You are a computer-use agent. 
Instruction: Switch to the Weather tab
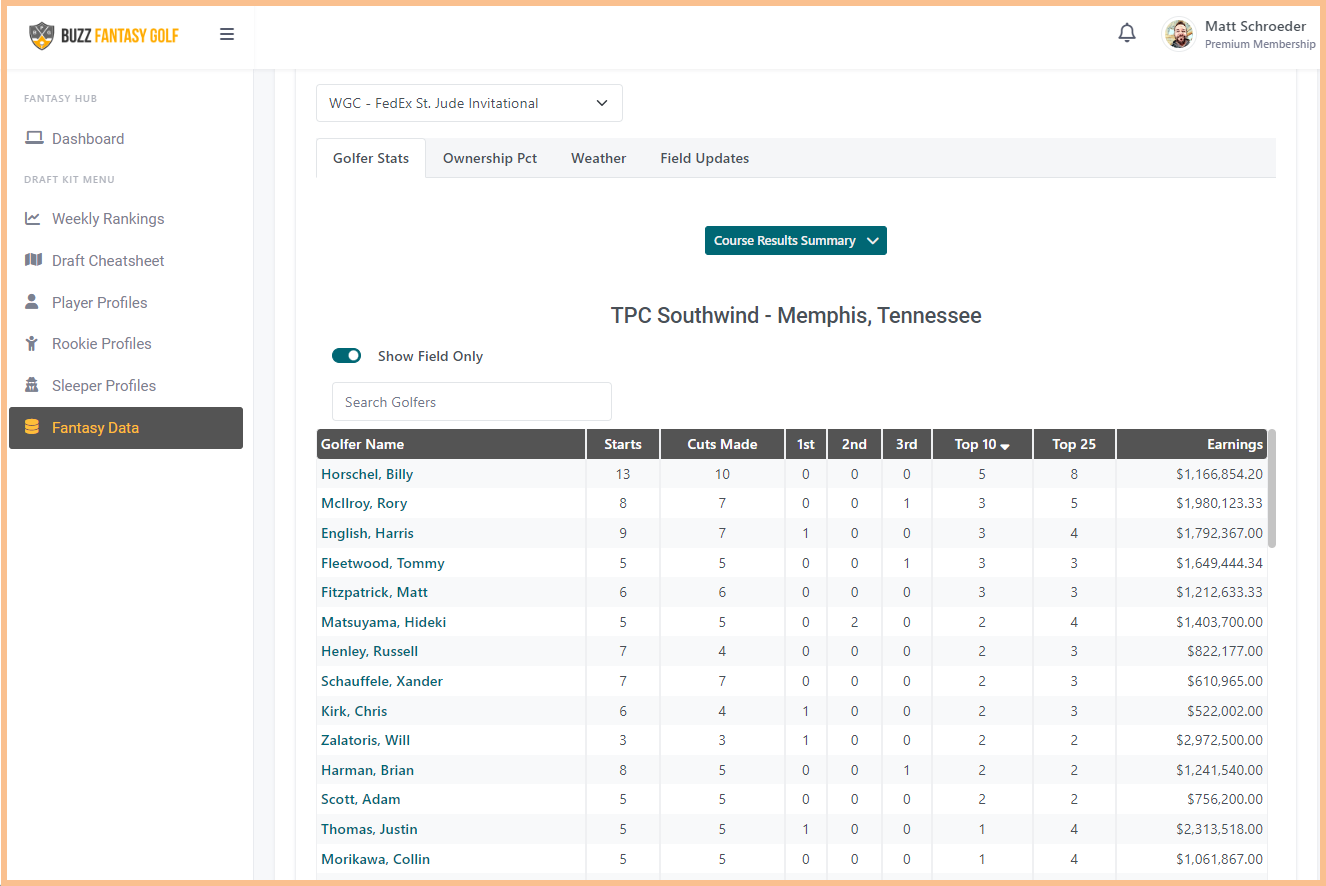pyautogui.click(x=598, y=158)
